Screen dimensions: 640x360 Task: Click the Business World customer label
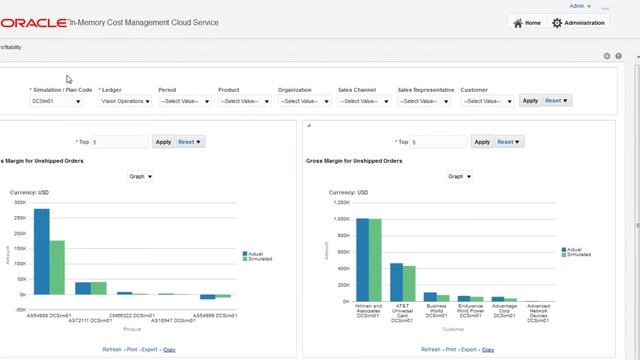point(436,311)
